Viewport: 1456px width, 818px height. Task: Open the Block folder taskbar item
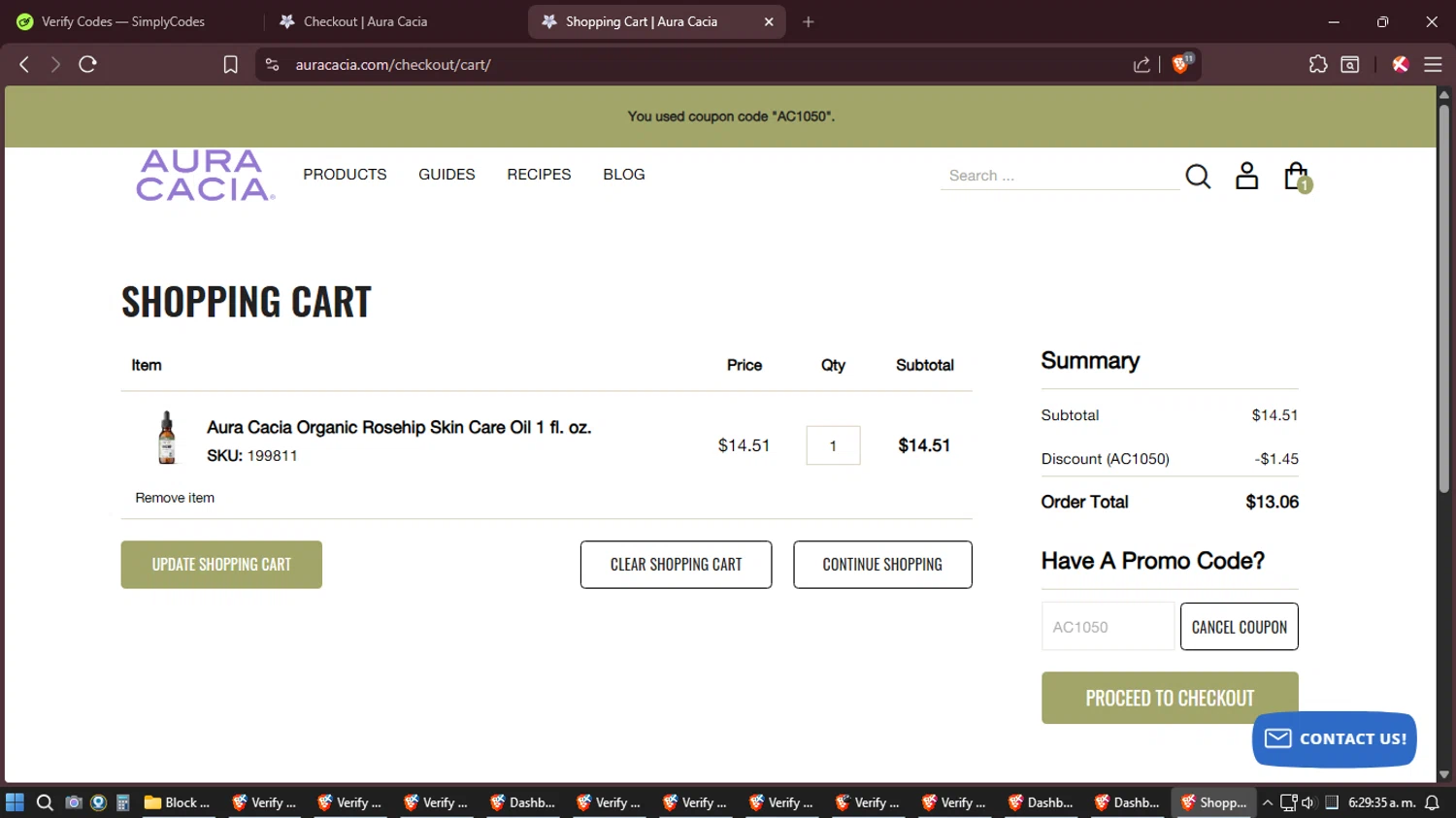point(178,802)
